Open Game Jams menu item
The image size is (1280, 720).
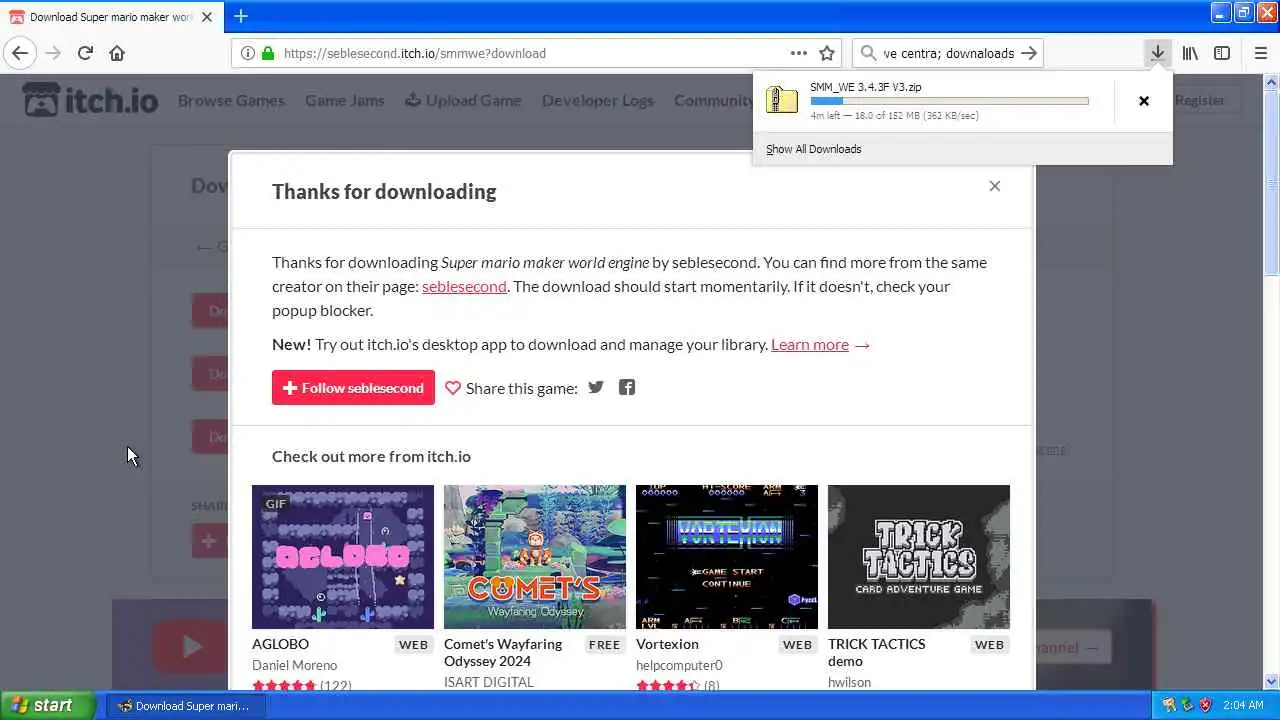click(x=344, y=100)
